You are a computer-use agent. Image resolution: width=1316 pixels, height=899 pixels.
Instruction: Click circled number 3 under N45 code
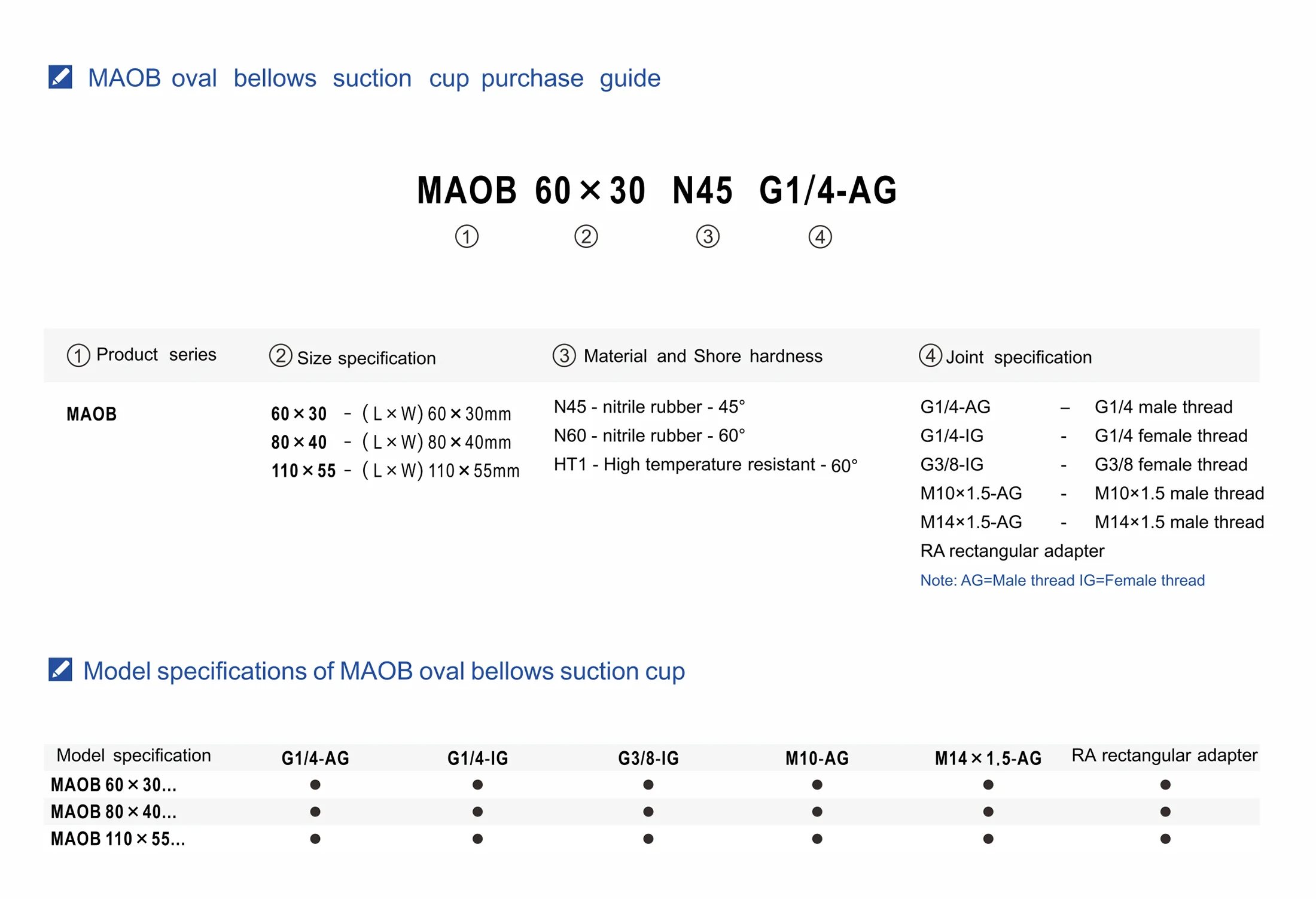(x=708, y=236)
